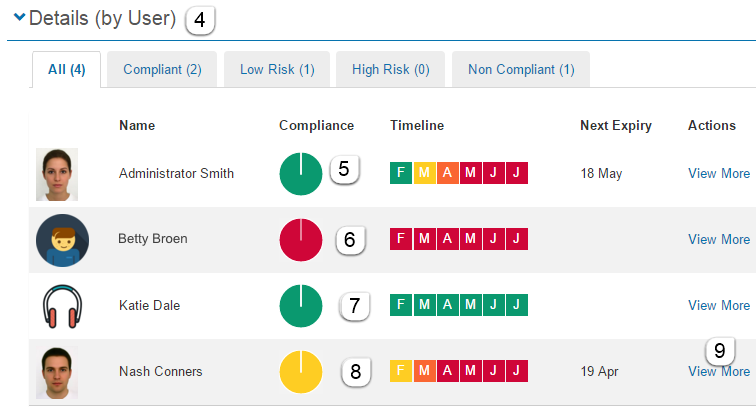Click Betty Broen's cartoon avatar
The image size is (756, 407).
pos(62,240)
